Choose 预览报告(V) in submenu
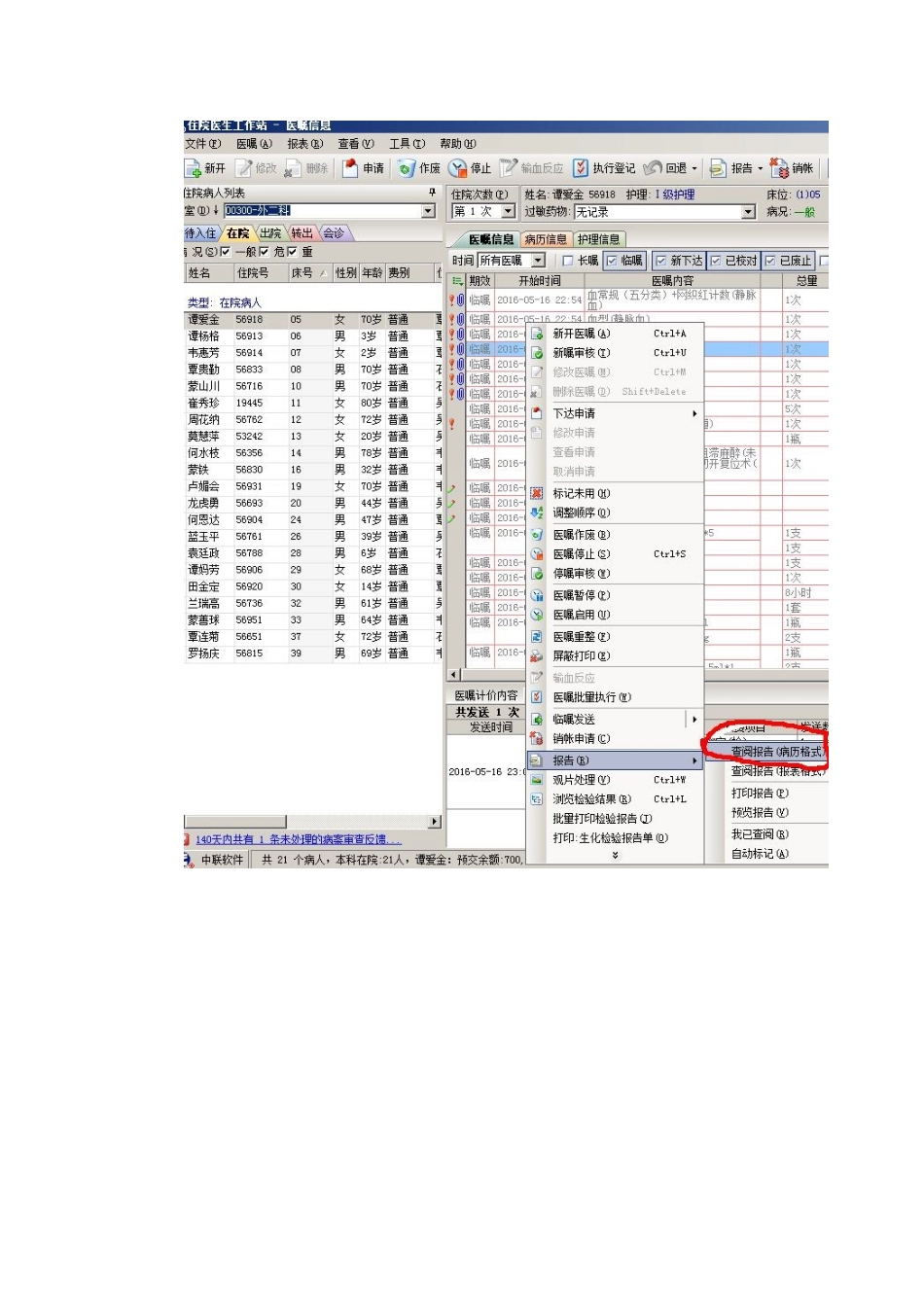Viewport: 924px width, 1307px height. pyautogui.click(x=760, y=813)
